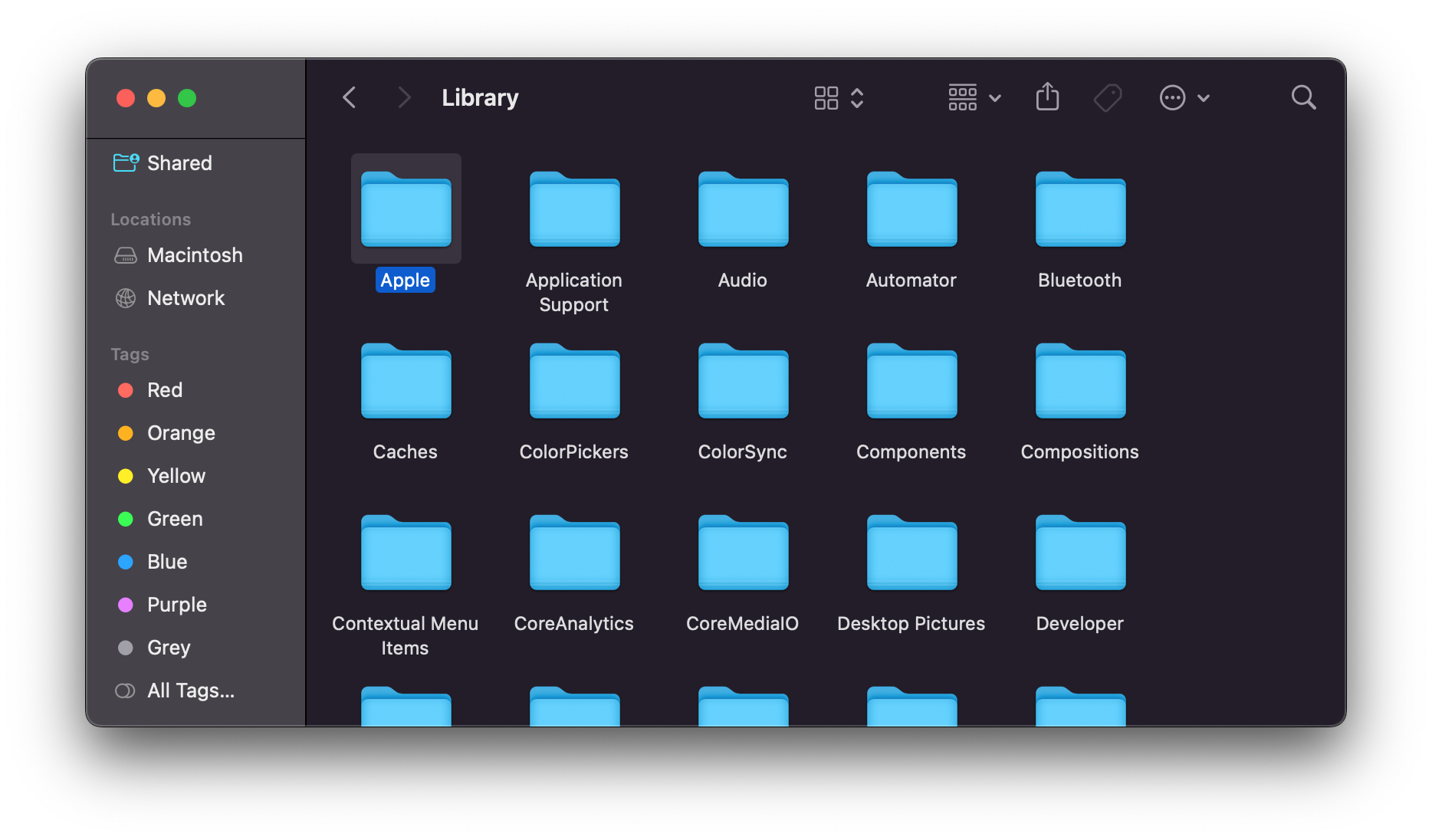Select the Caches folder
This screenshot has height=840, width=1432.
pyautogui.click(x=406, y=380)
